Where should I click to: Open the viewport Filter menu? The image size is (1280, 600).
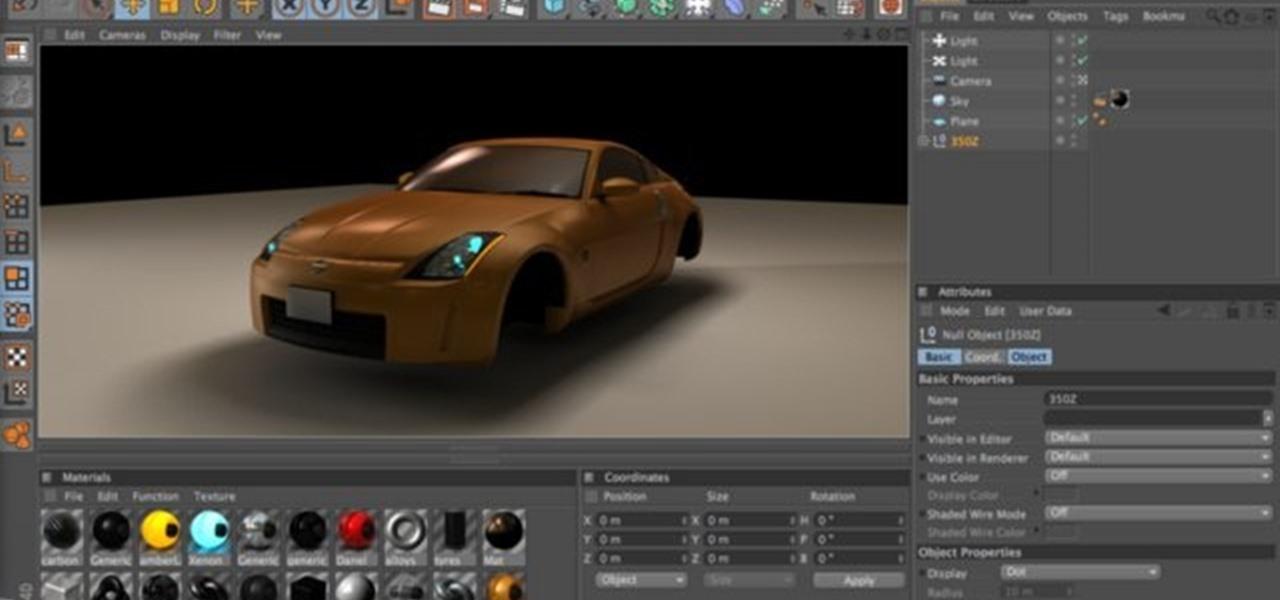(228, 35)
